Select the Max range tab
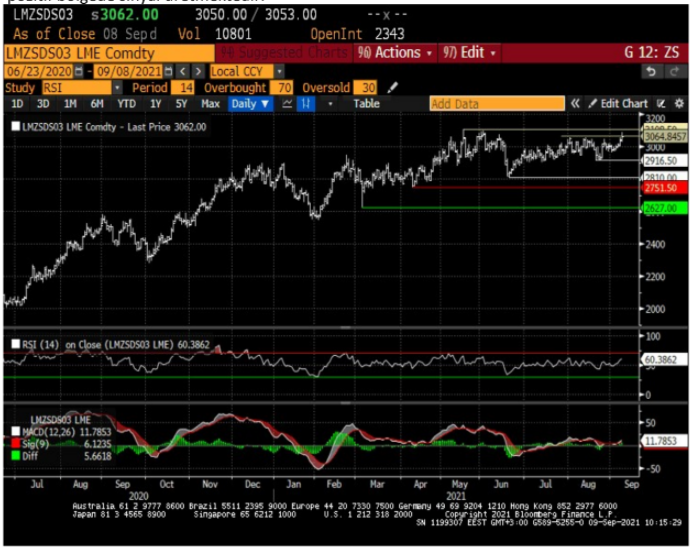The image size is (696, 551). (210, 104)
